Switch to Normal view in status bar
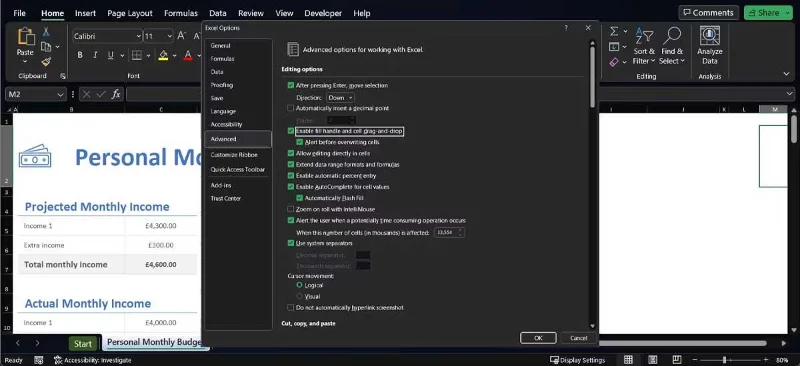The image size is (800, 366). [629, 360]
